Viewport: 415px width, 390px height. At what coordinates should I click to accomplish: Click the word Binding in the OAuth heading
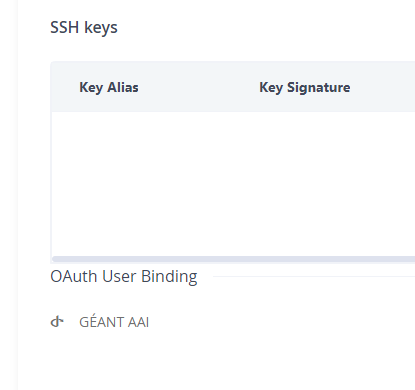pyautogui.click(x=169, y=277)
